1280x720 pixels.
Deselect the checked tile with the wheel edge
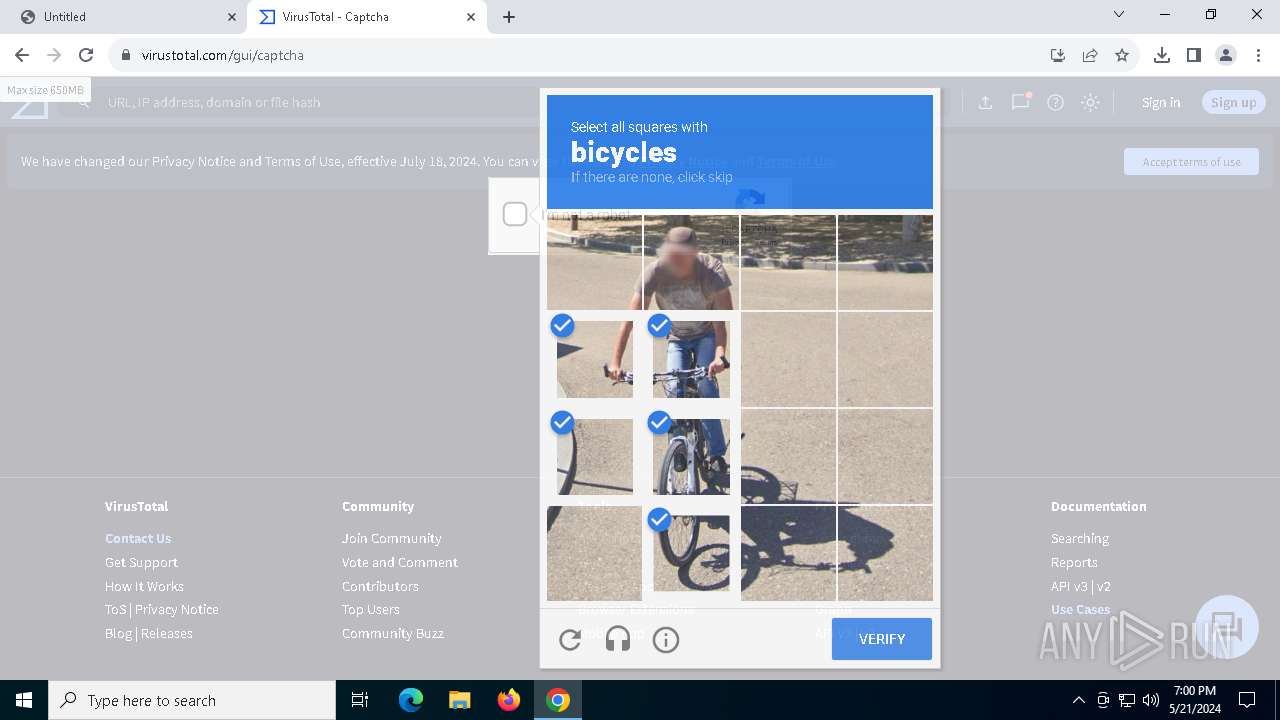tap(594, 456)
